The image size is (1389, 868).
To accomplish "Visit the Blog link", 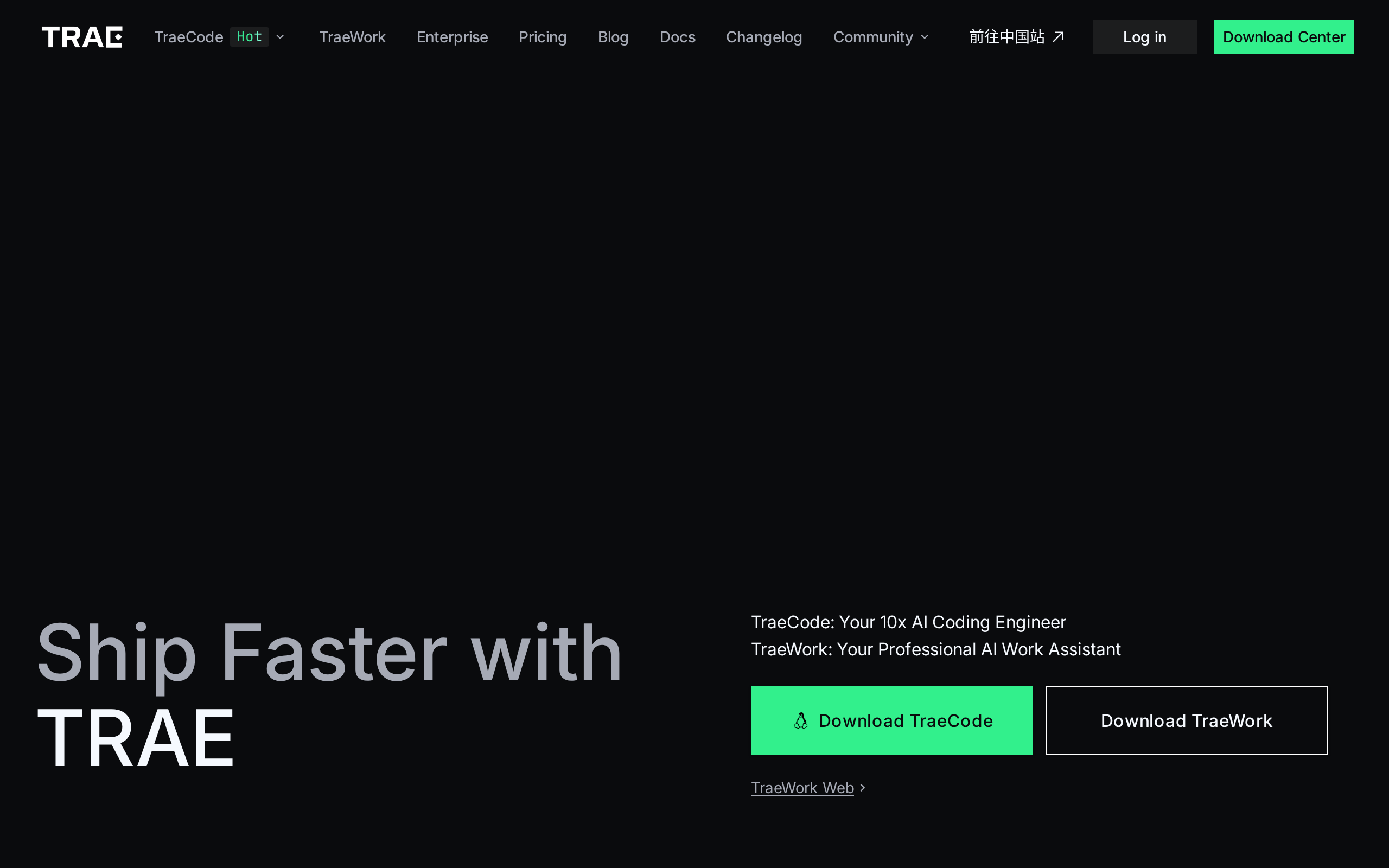I will tap(613, 37).
